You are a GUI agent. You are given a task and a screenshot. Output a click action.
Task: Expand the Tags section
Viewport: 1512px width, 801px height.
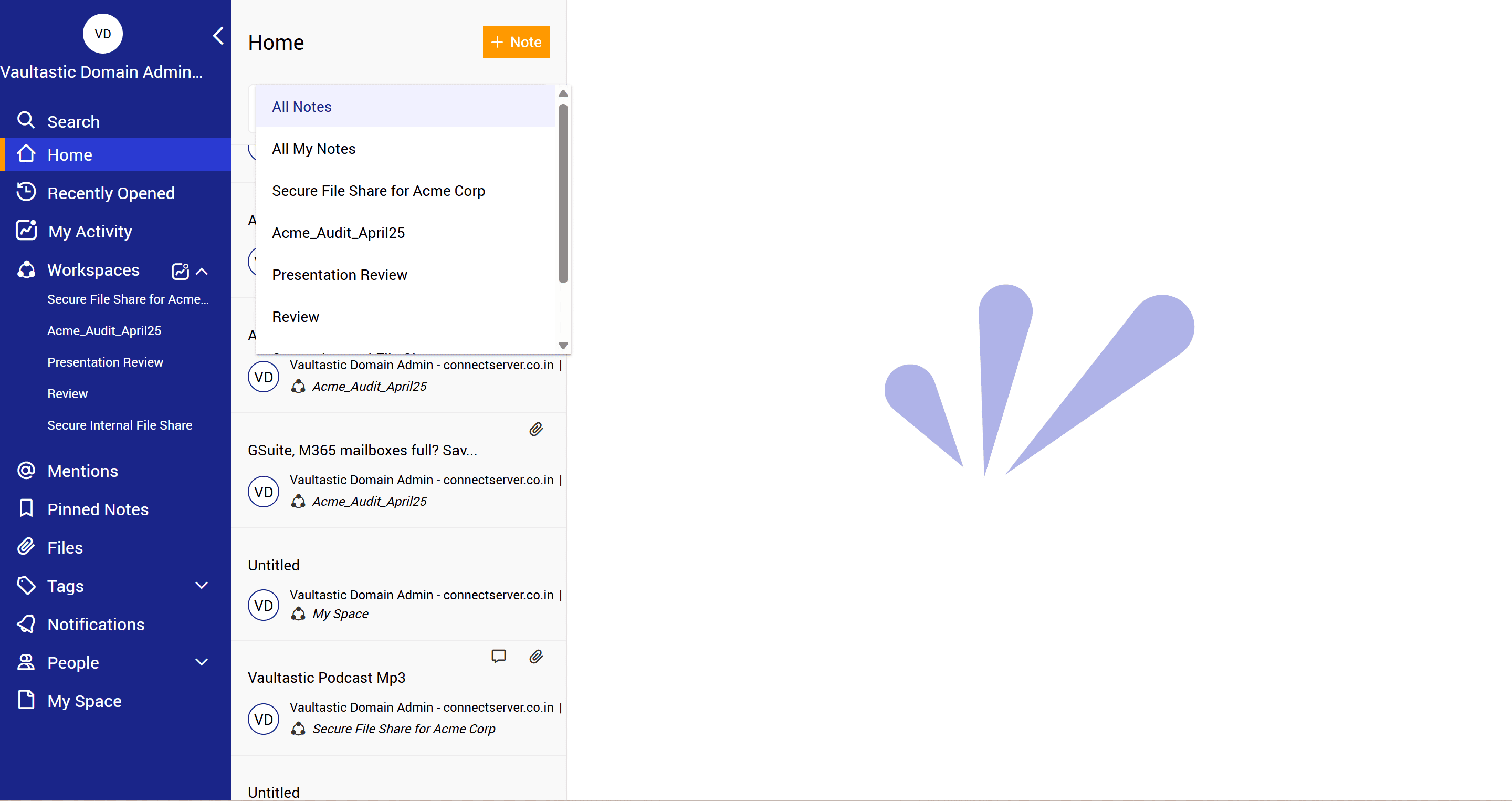point(201,585)
